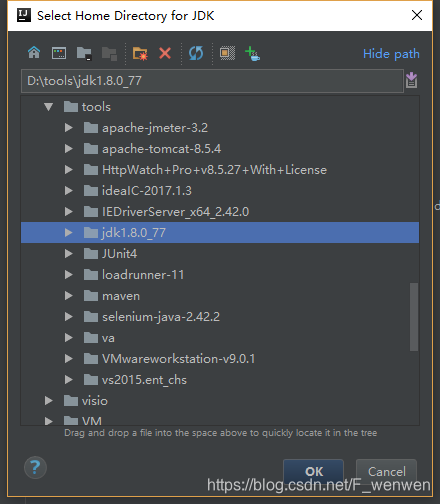Open recent paths history icon
This screenshot has height=504, width=440.
click(411, 80)
